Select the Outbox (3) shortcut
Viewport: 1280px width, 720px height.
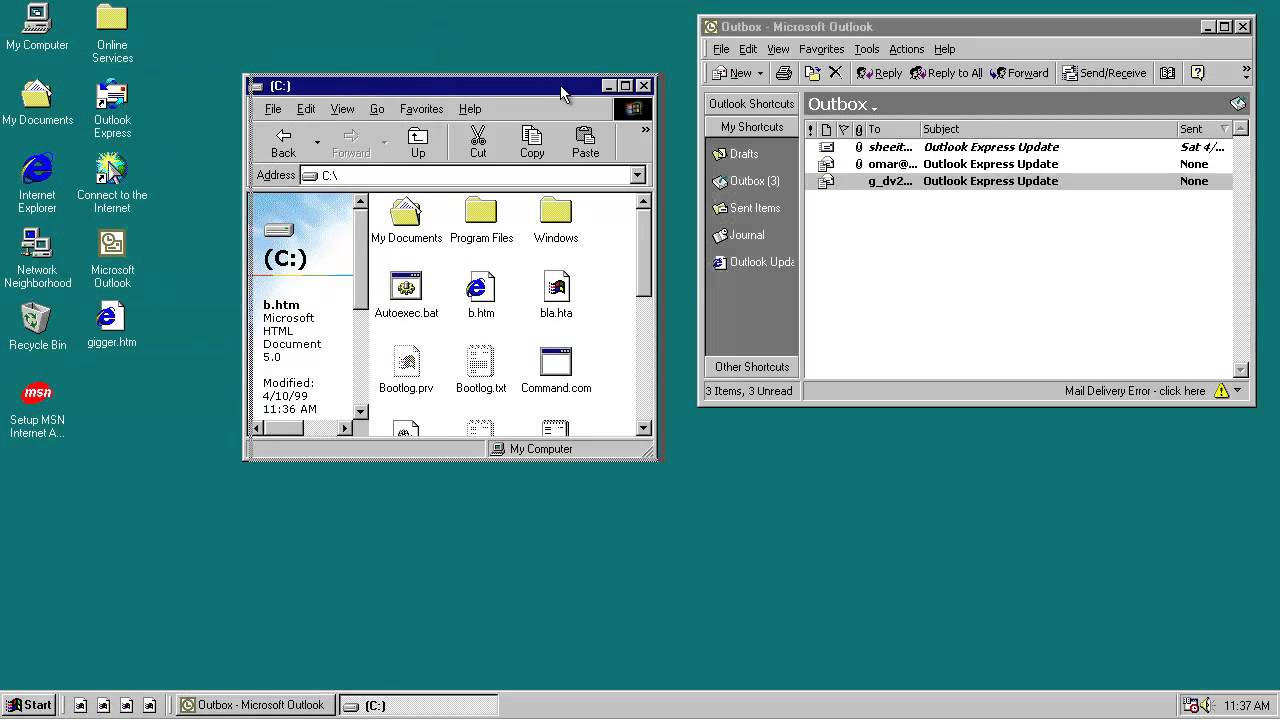746,181
